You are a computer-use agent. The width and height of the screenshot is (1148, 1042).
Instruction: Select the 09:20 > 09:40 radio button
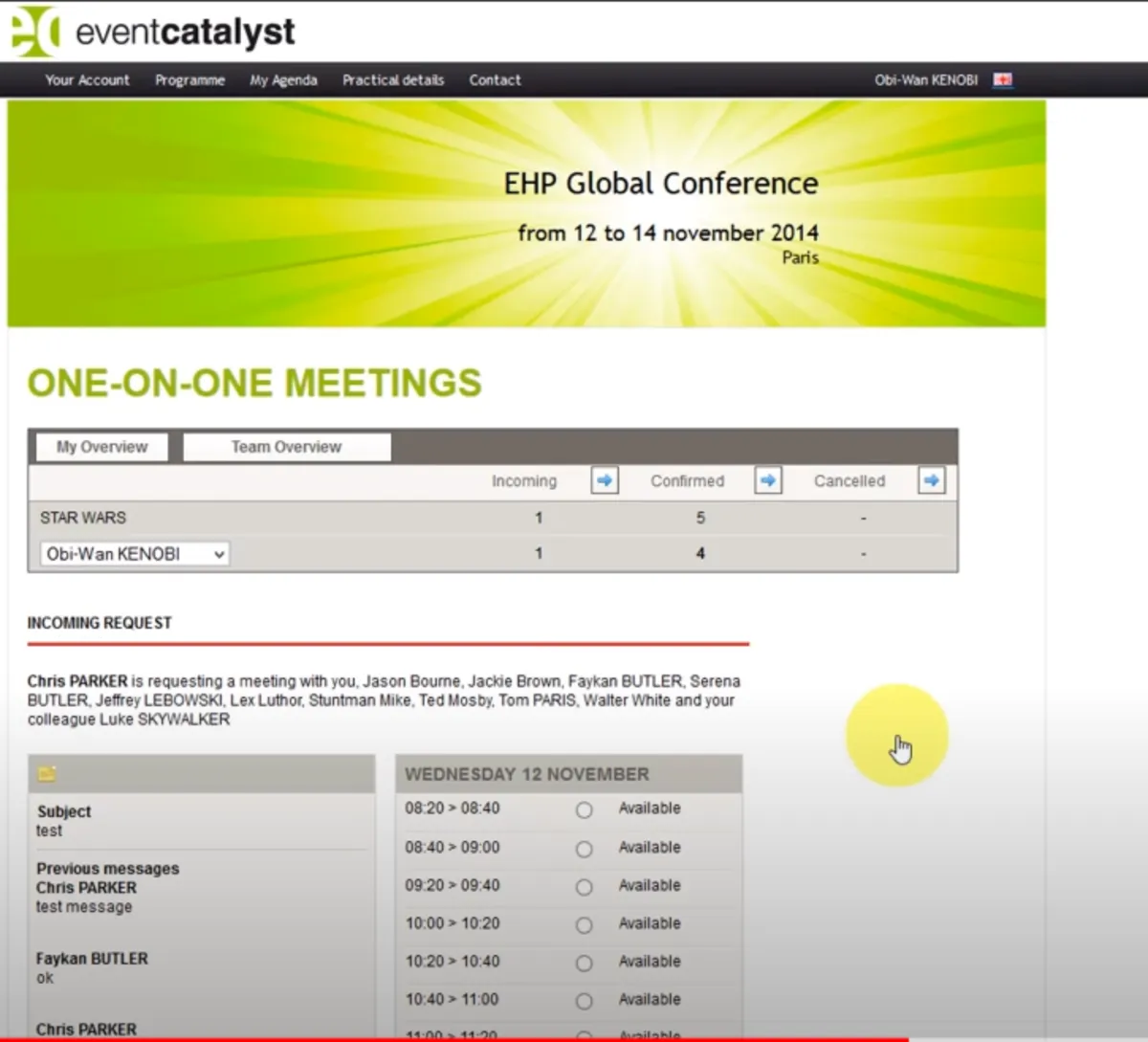[x=584, y=887]
